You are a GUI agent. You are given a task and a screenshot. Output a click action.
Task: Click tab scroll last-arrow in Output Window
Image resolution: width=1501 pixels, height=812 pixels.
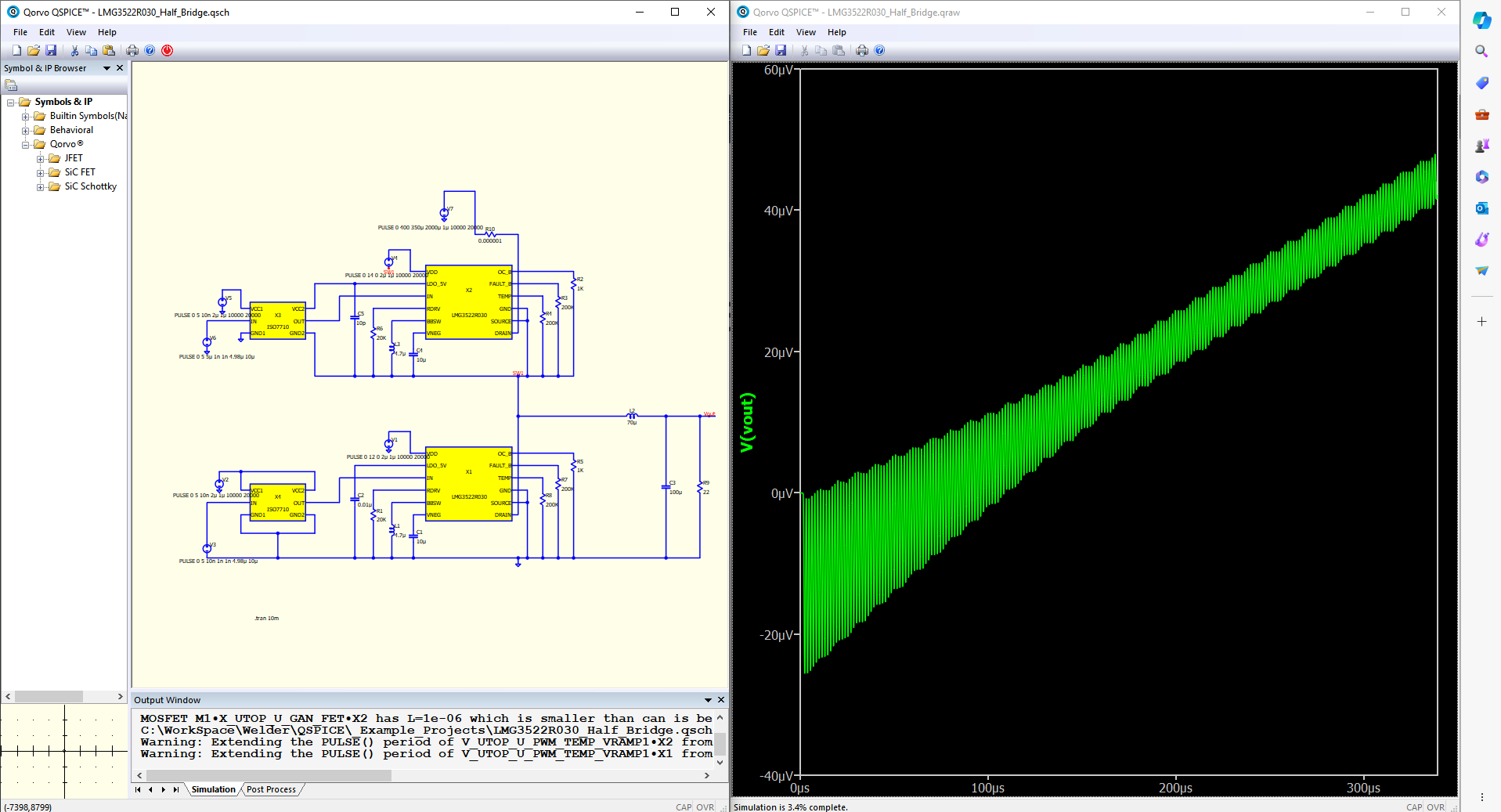click(x=176, y=789)
